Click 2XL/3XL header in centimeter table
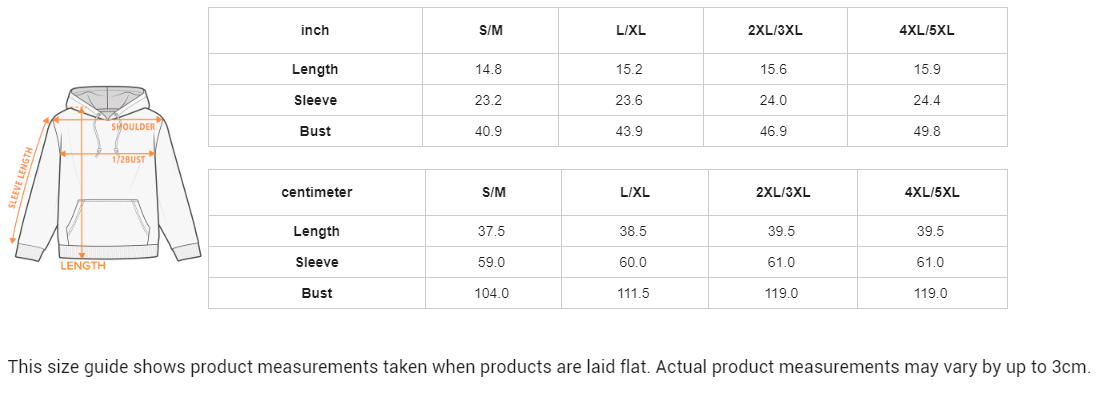This screenshot has height=394, width=1102. coord(783,192)
